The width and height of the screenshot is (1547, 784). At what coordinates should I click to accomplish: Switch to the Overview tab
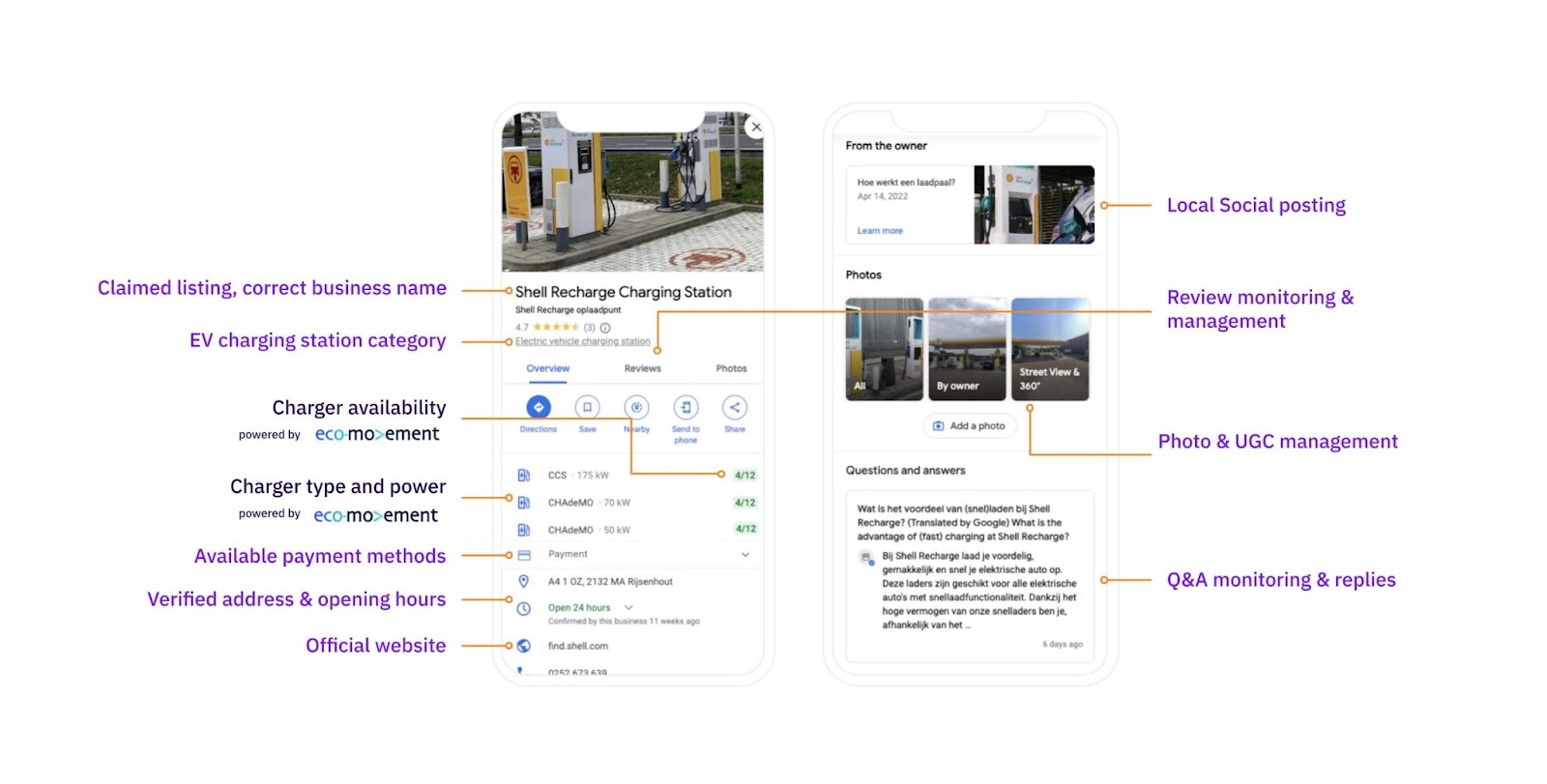(547, 368)
